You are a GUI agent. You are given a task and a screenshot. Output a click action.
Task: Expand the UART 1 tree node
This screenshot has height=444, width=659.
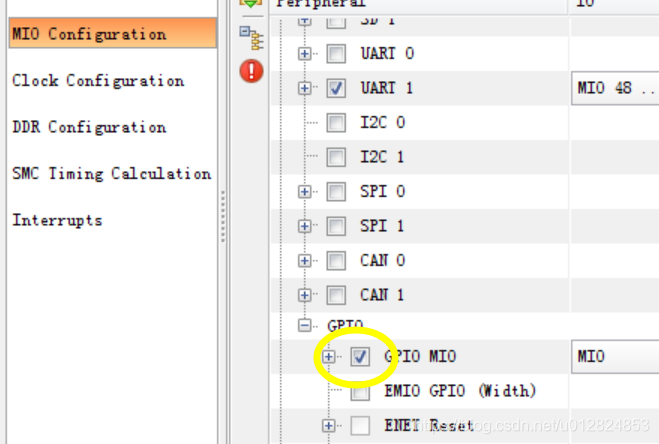(x=304, y=88)
